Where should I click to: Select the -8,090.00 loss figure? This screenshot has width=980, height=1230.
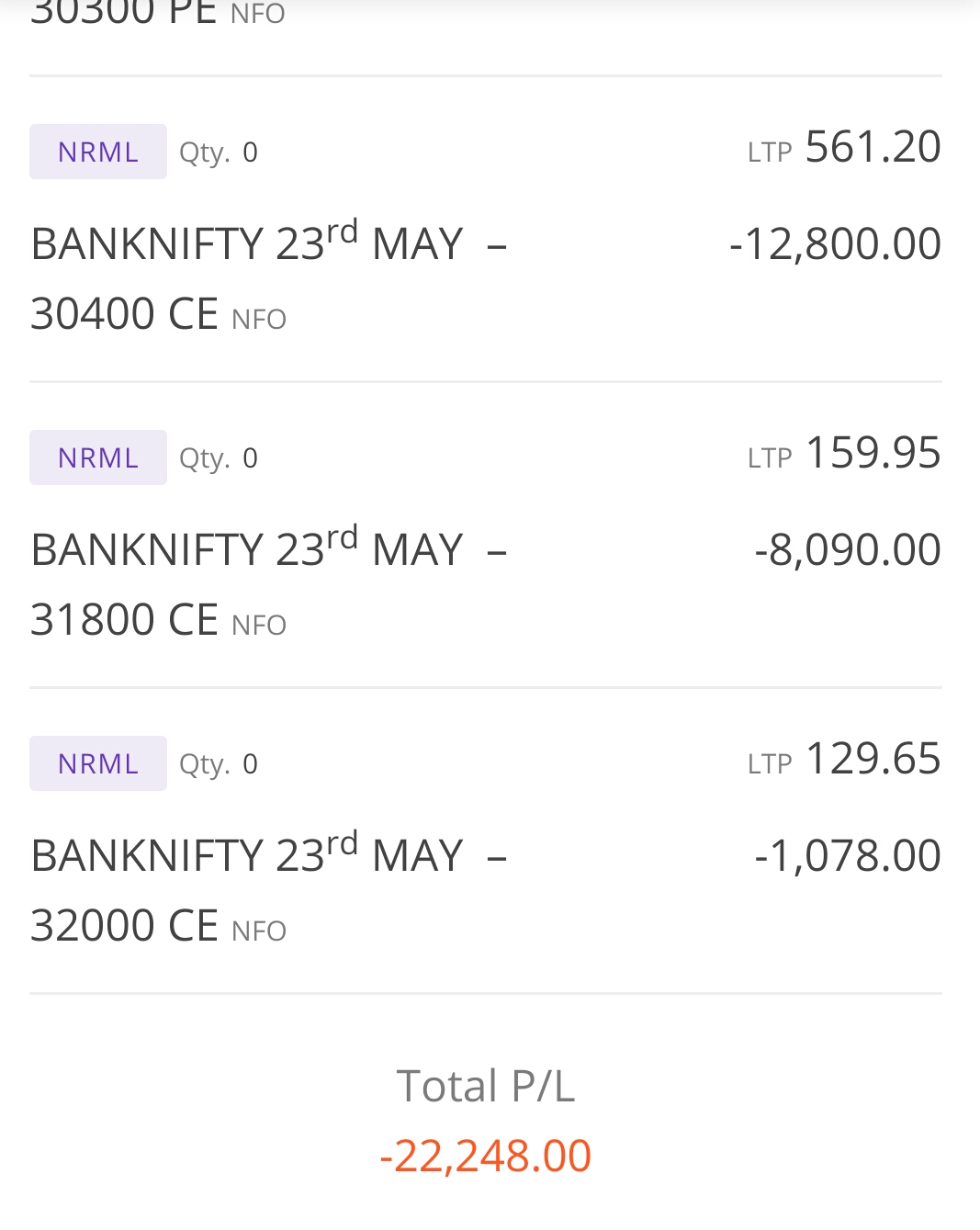tap(848, 550)
